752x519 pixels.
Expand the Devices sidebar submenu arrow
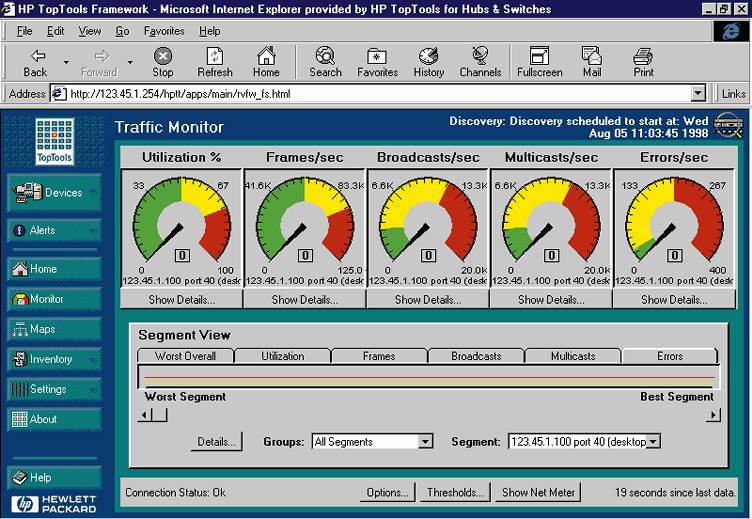click(x=94, y=193)
